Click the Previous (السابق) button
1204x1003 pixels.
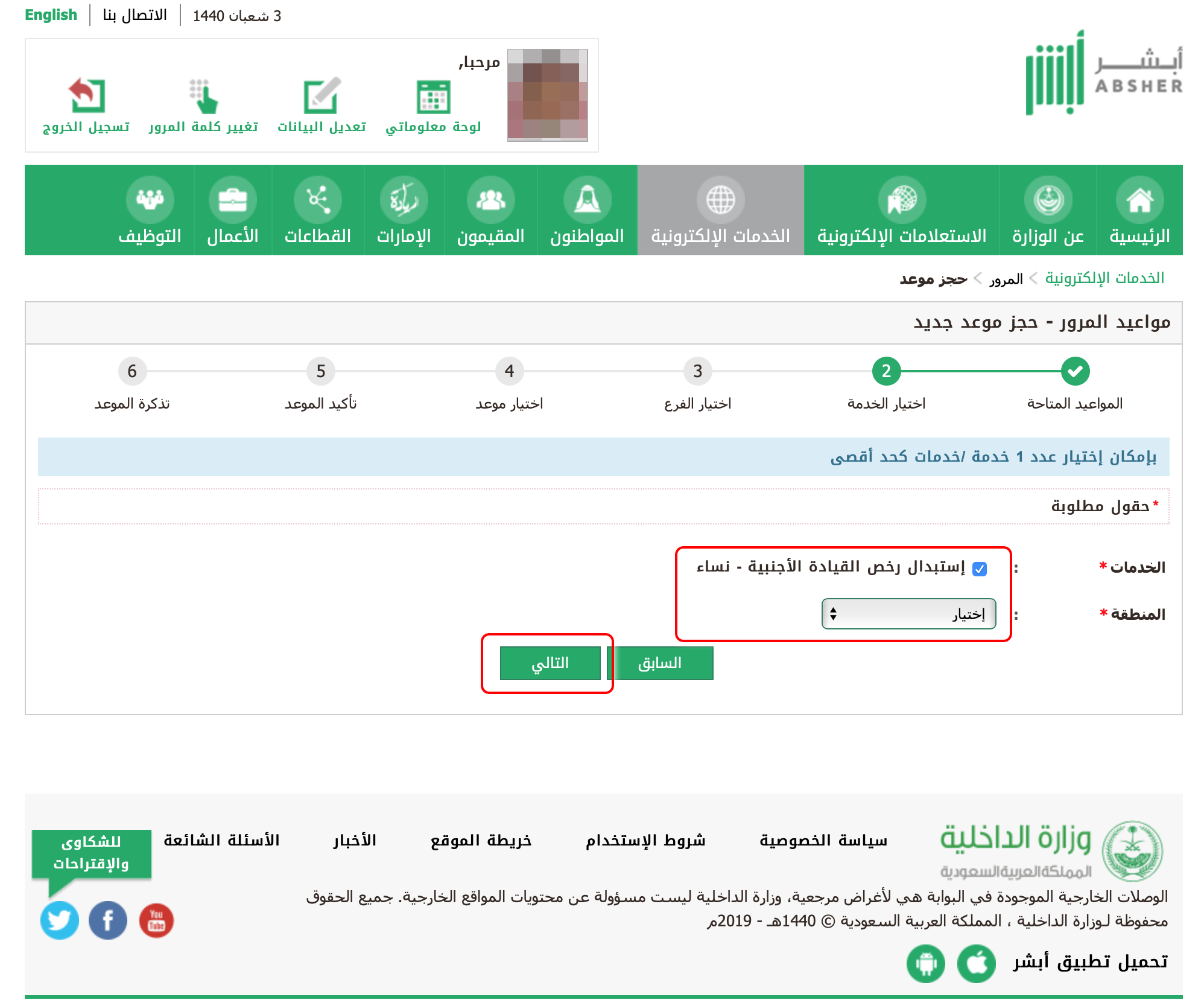click(x=660, y=663)
